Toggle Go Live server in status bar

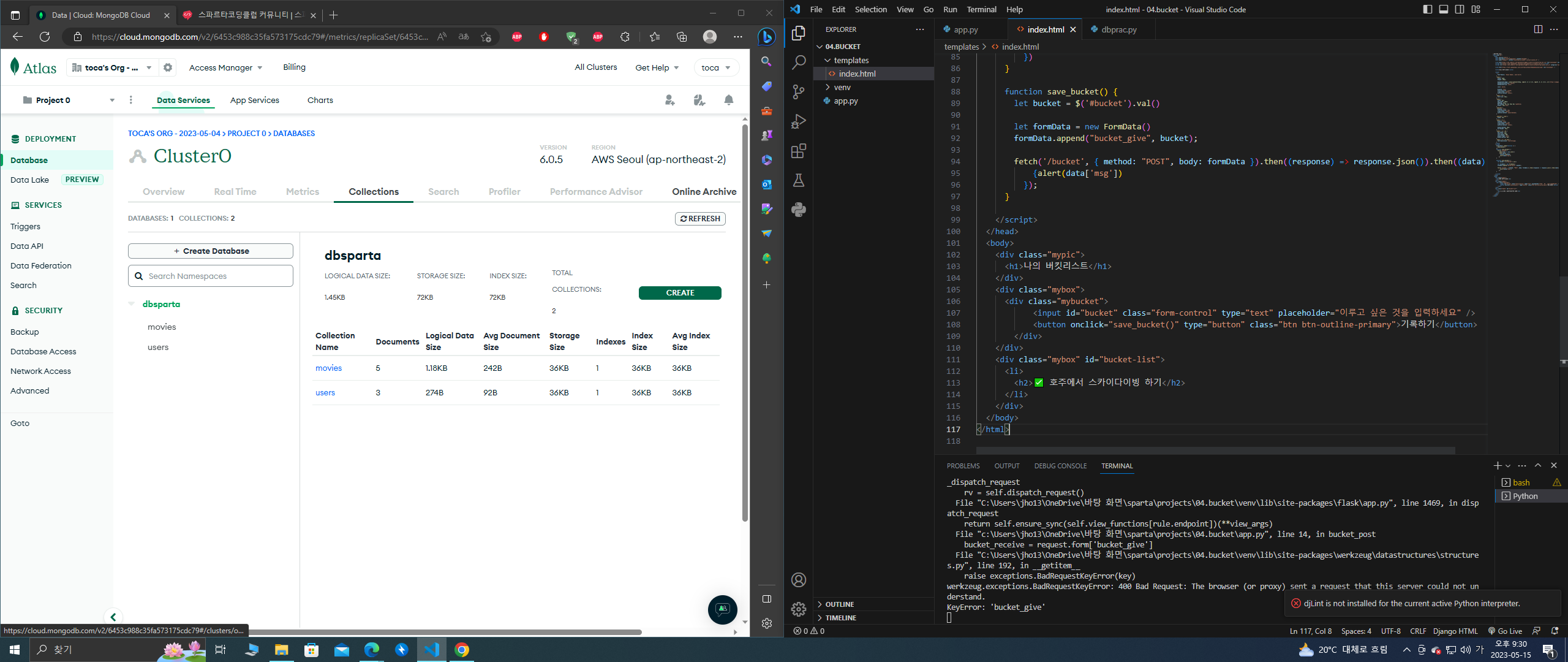[1505, 631]
